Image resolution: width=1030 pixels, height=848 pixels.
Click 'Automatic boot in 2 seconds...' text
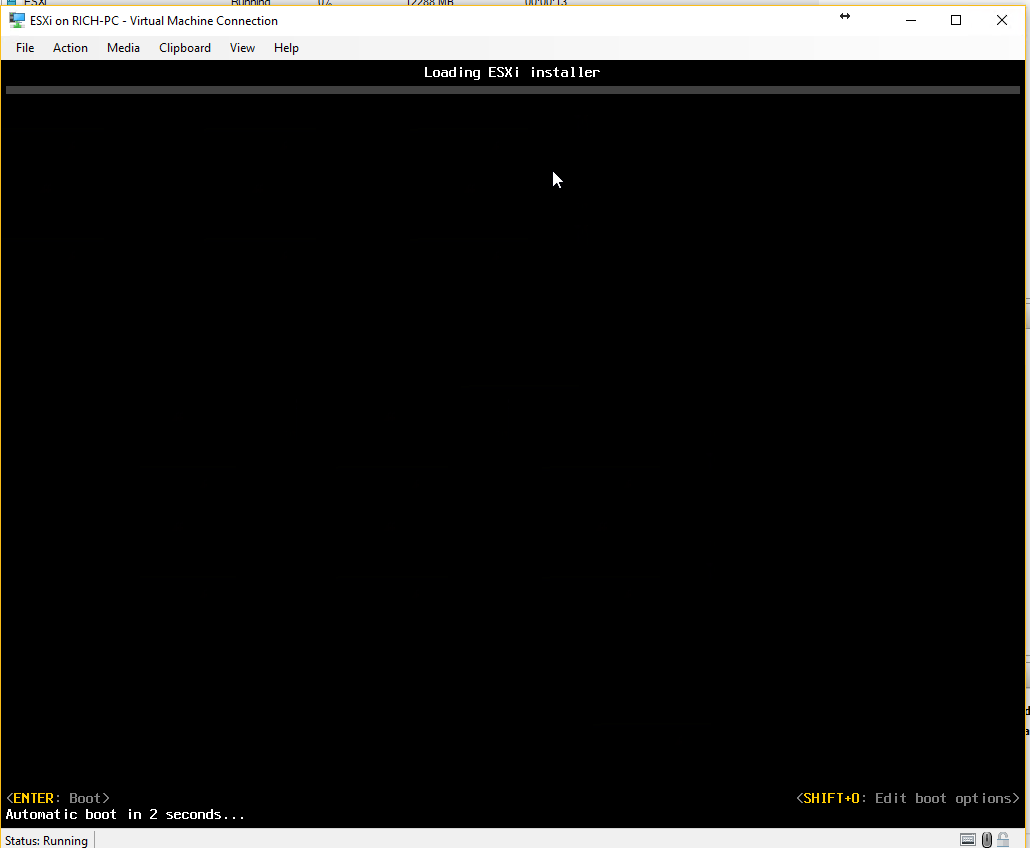[x=125, y=815]
